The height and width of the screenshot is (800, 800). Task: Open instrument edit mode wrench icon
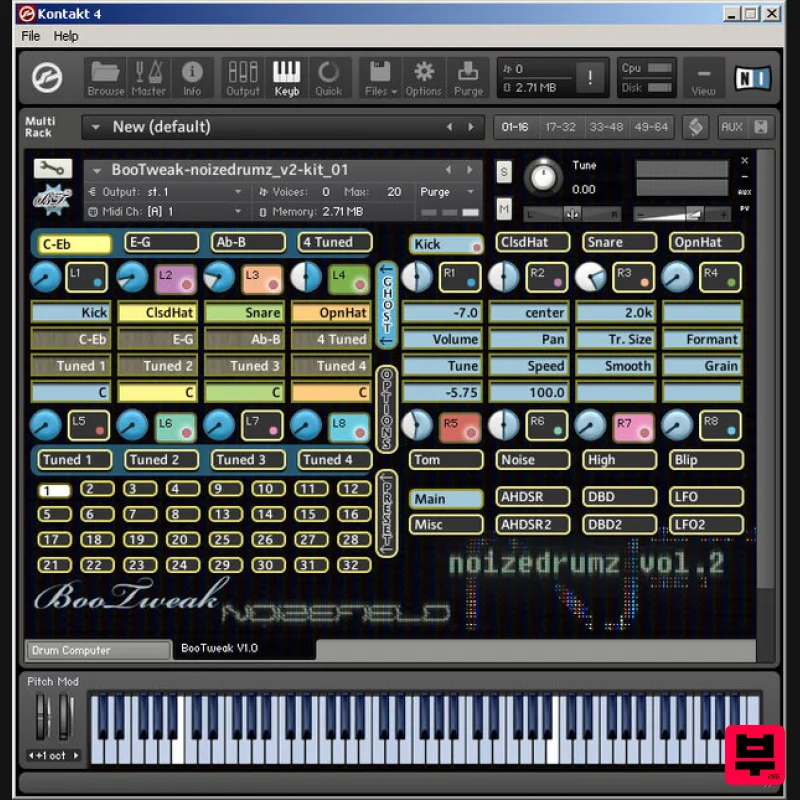(x=53, y=168)
